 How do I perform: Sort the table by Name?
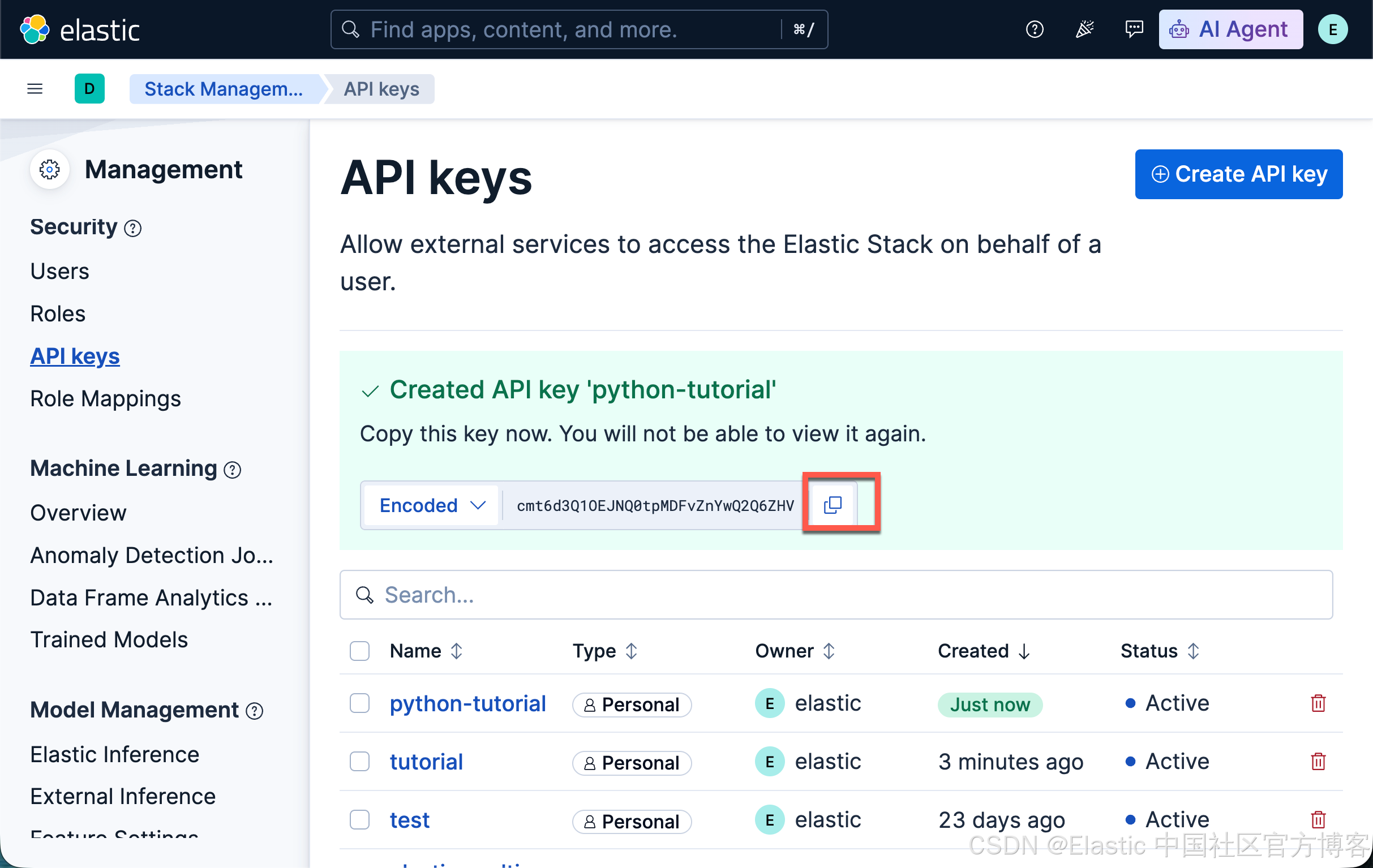[427, 651]
